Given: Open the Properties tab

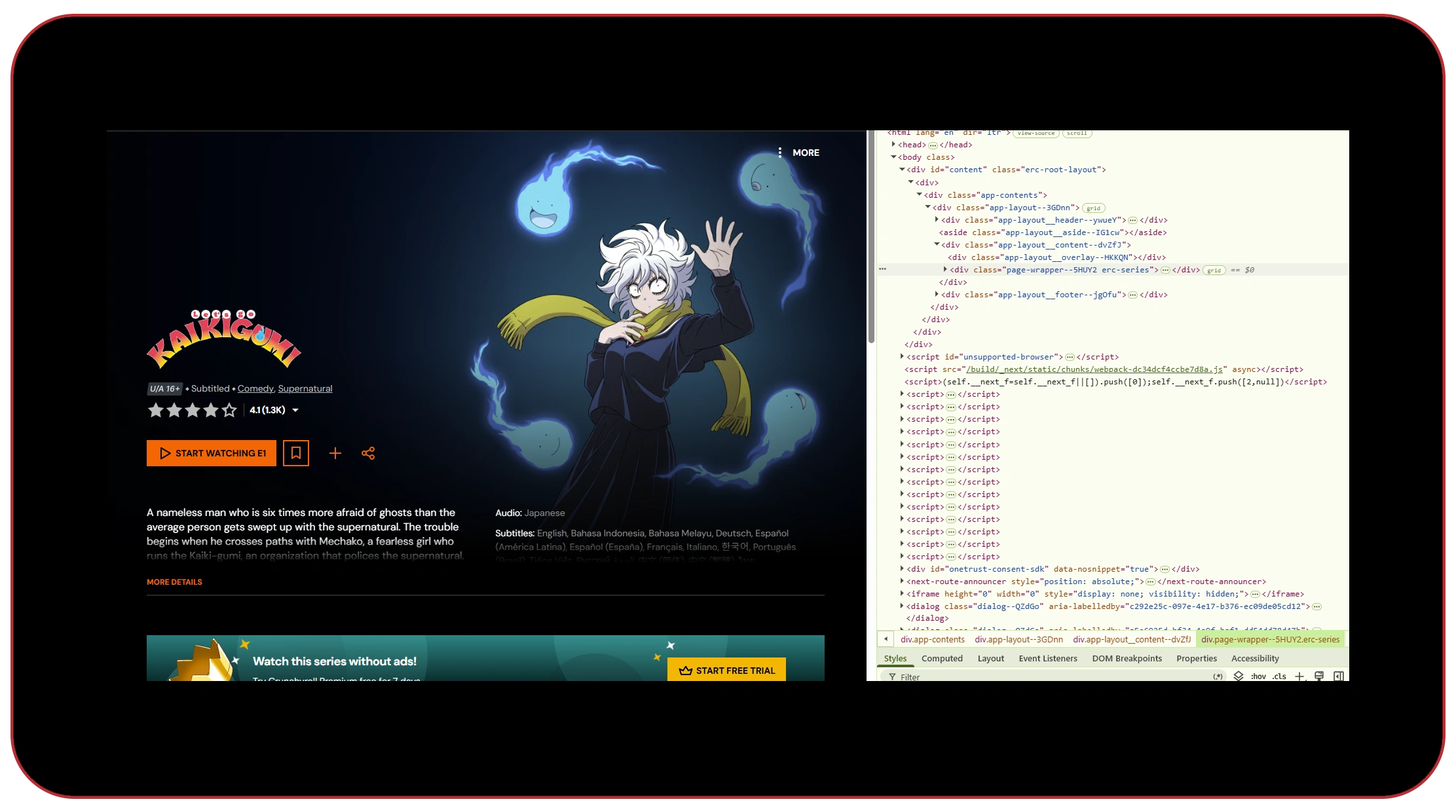Looking at the screenshot, I should pos(1196,658).
